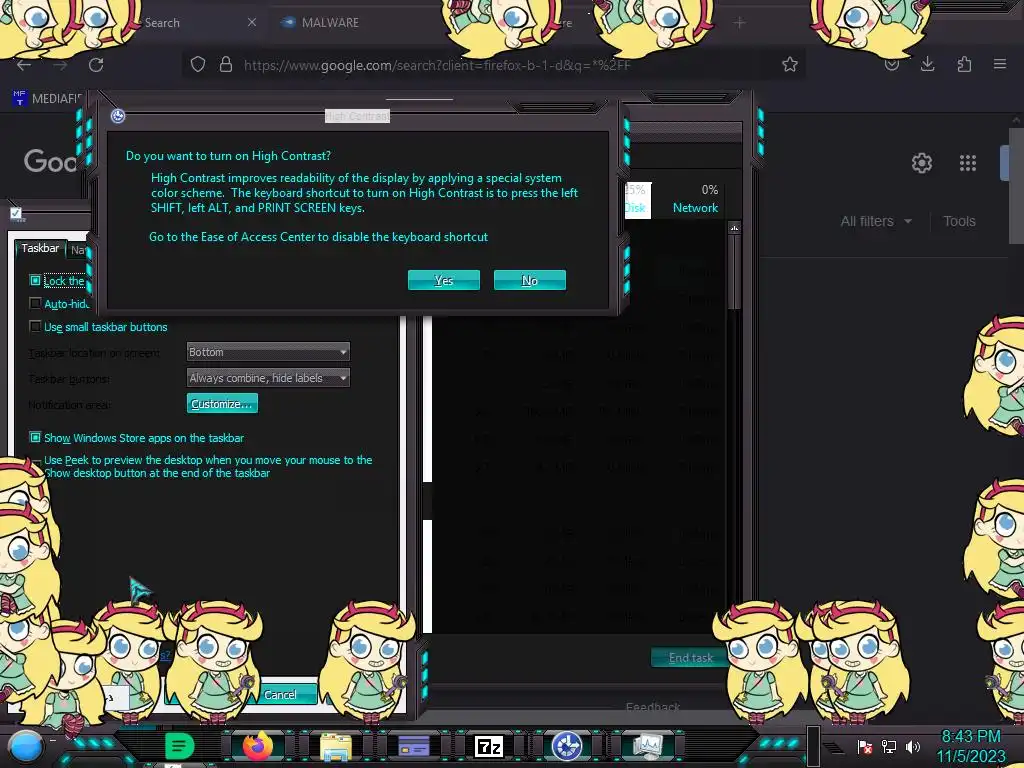Sort by Network column in Task Manager
Viewport: 1024px width, 768px height.
695,199
